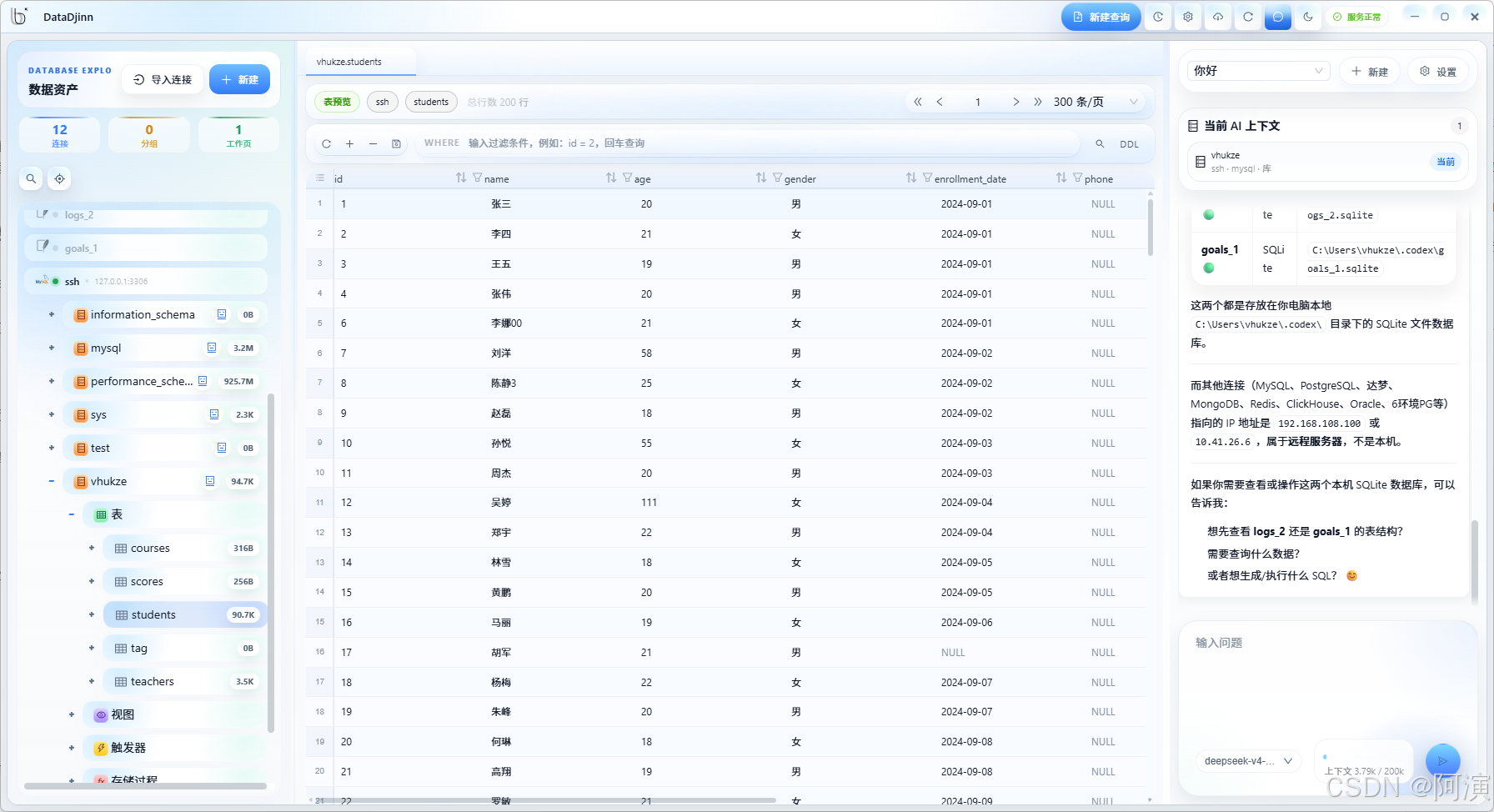Image resolution: width=1494 pixels, height=812 pixels.
Task: Select the 0 分组 stat card
Action: pyautogui.click(x=149, y=135)
